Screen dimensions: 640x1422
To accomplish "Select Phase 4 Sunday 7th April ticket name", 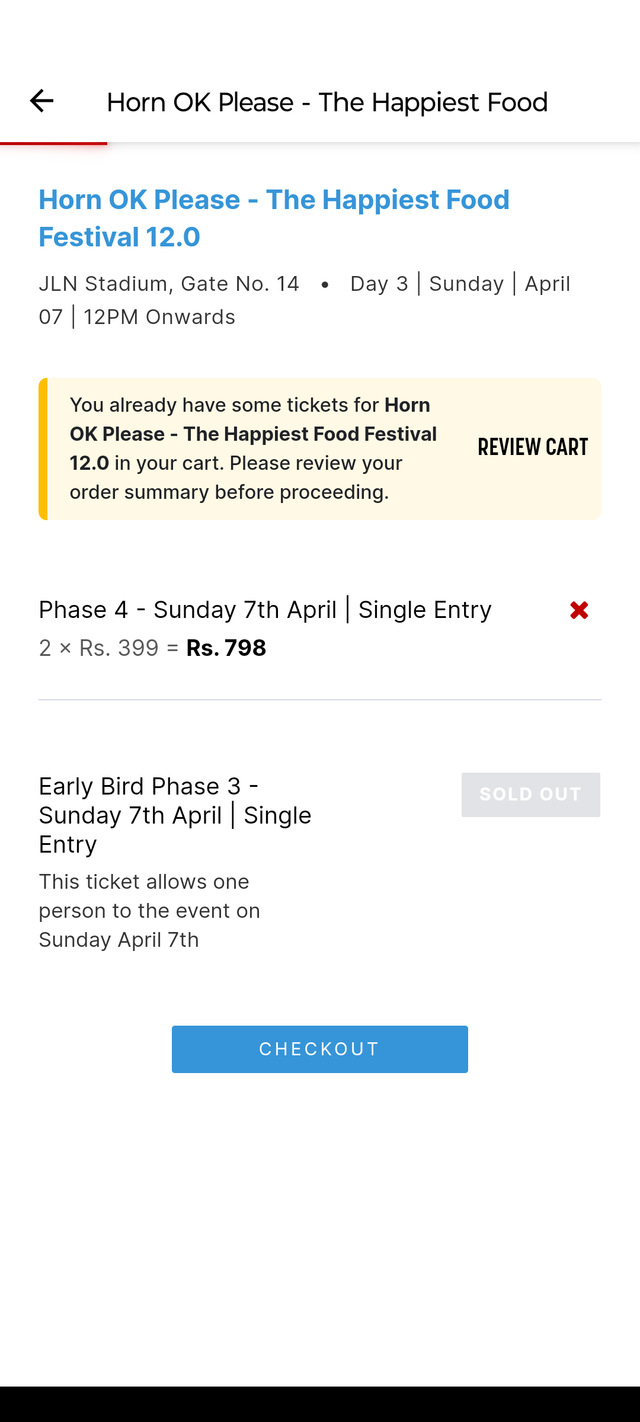I will tap(265, 610).
